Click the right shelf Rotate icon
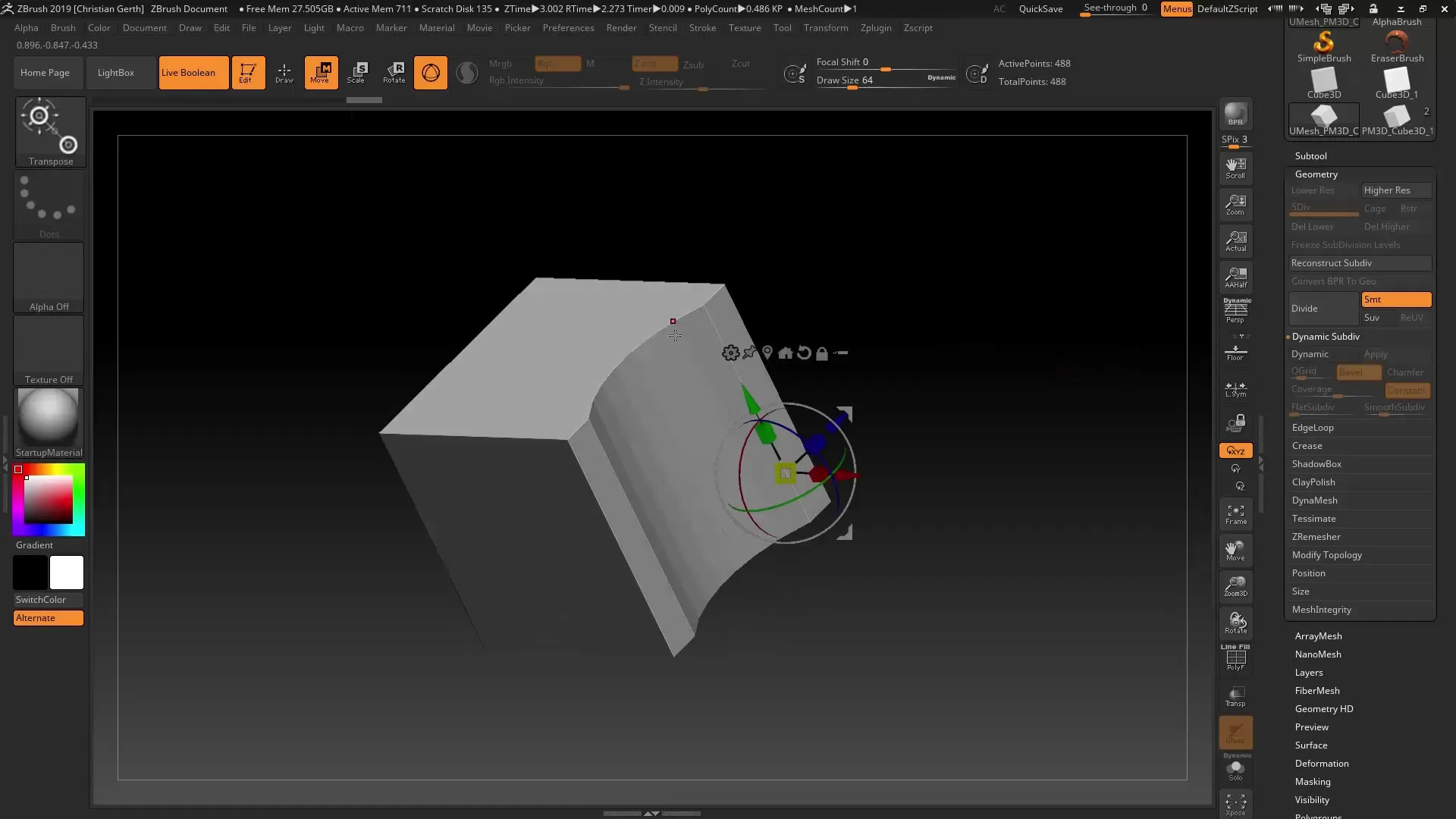 (x=1235, y=623)
